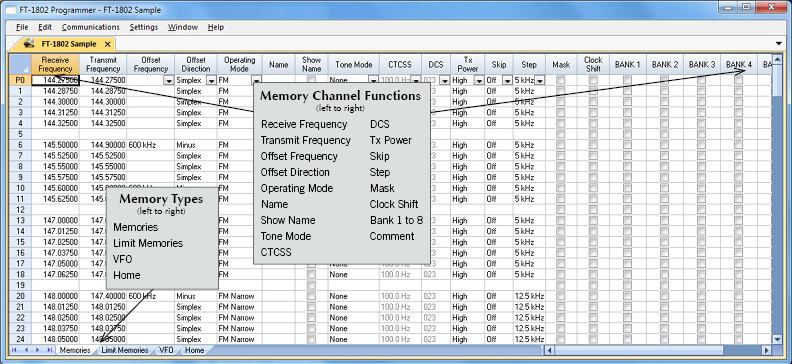The height and width of the screenshot is (364, 792).
Task: Go to previous sheet using the navigation arrow
Action: [x=26, y=350]
